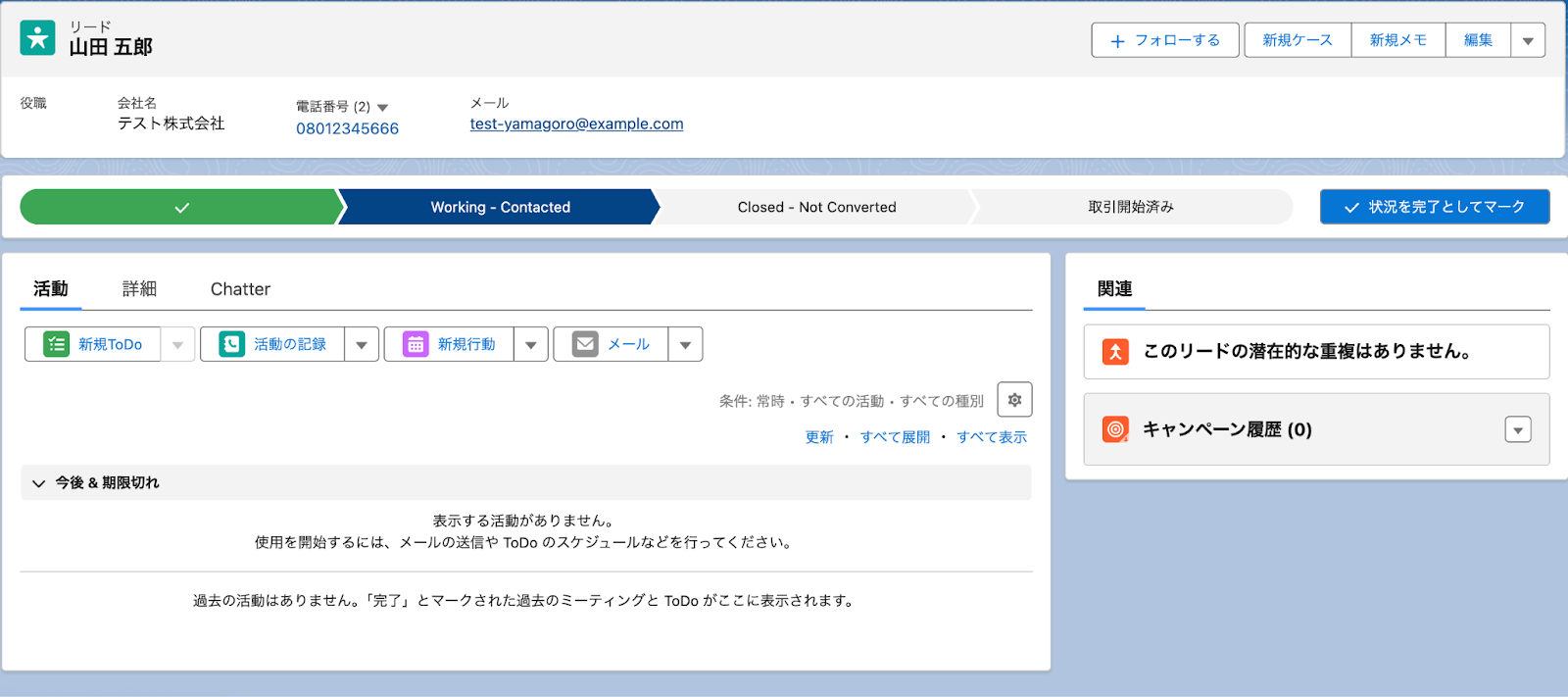Switch to the 詳細 tab
The image size is (1568, 697).
139,288
